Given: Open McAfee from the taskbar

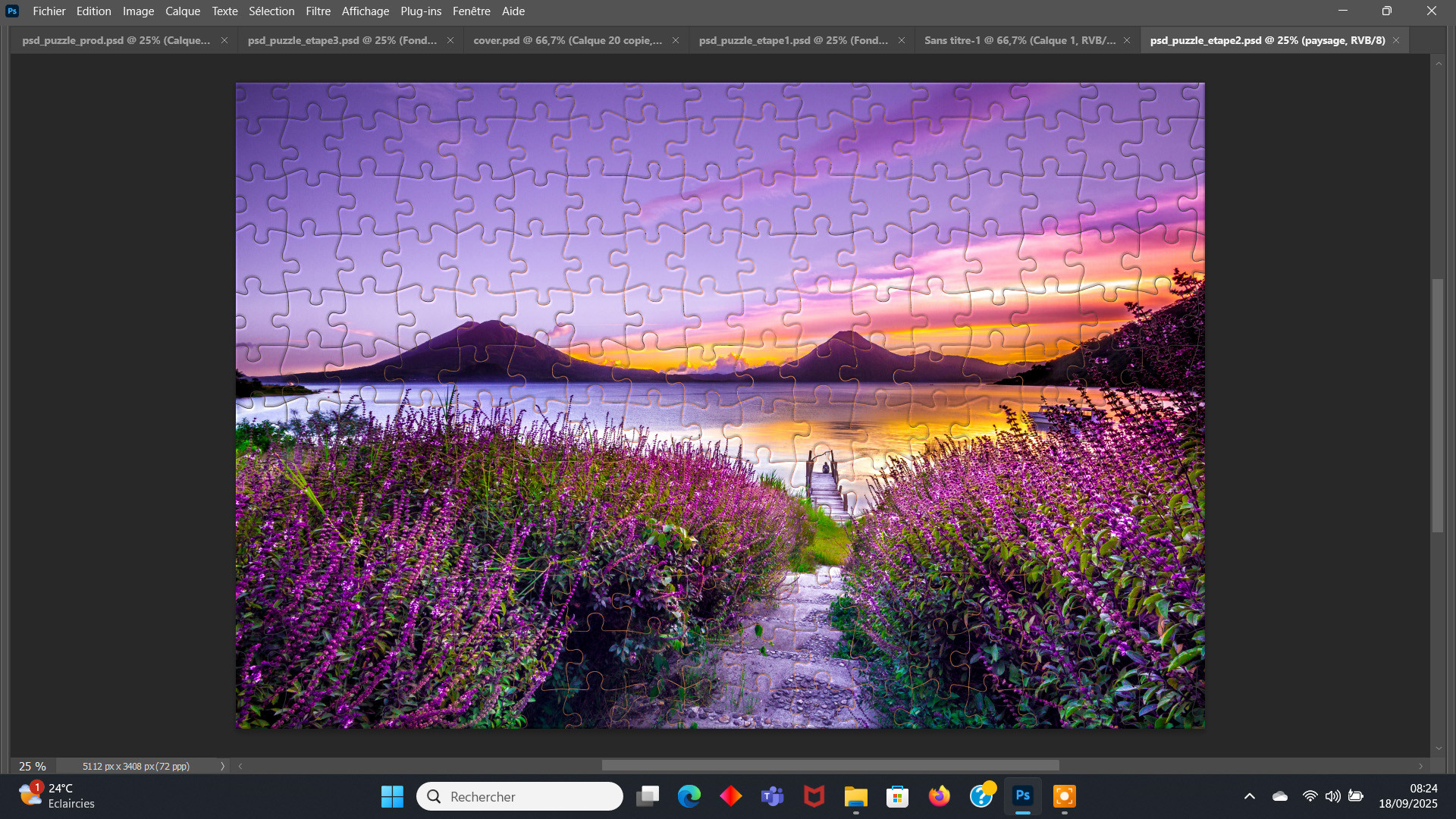Looking at the screenshot, I should 814,796.
